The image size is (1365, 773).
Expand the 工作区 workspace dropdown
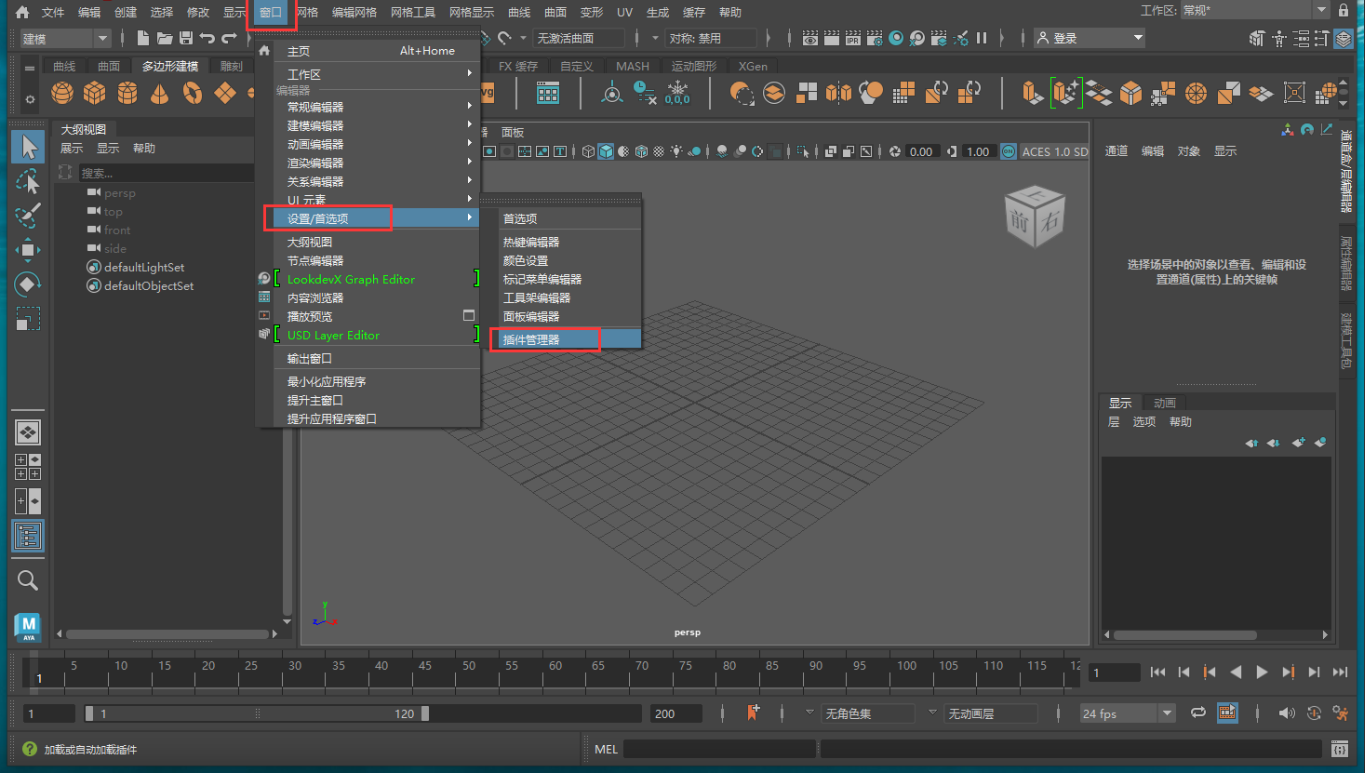point(1255,11)
